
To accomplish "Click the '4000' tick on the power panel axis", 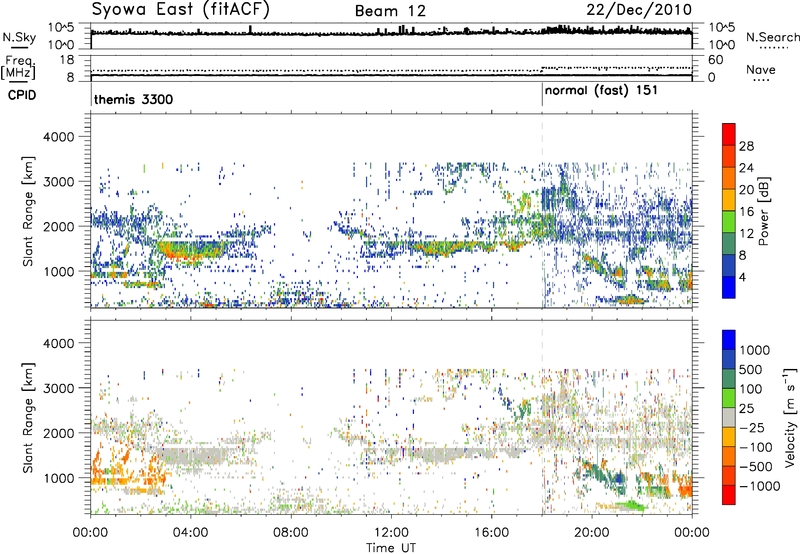I will (x=58, y=137).
